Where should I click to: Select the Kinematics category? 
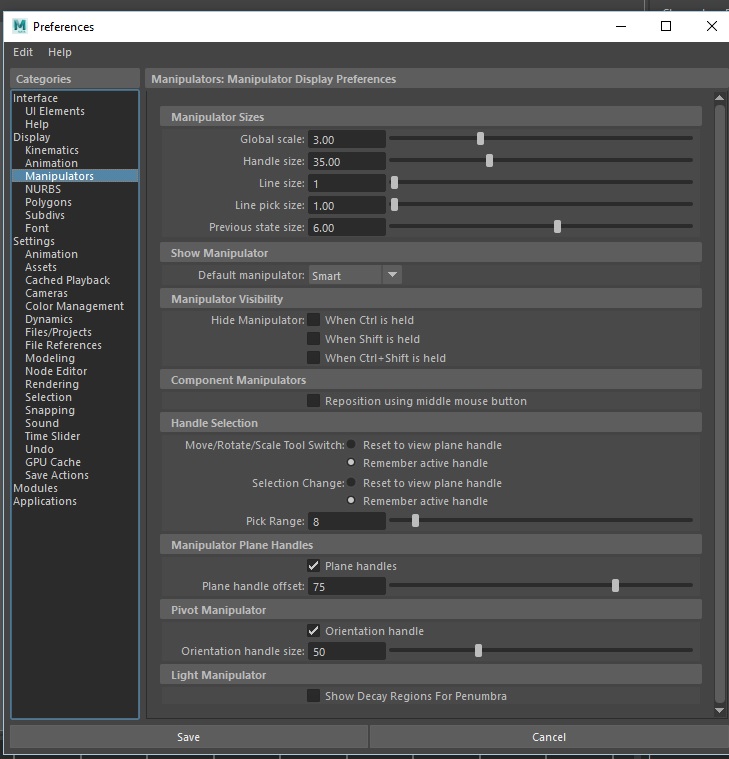(52, 150)
